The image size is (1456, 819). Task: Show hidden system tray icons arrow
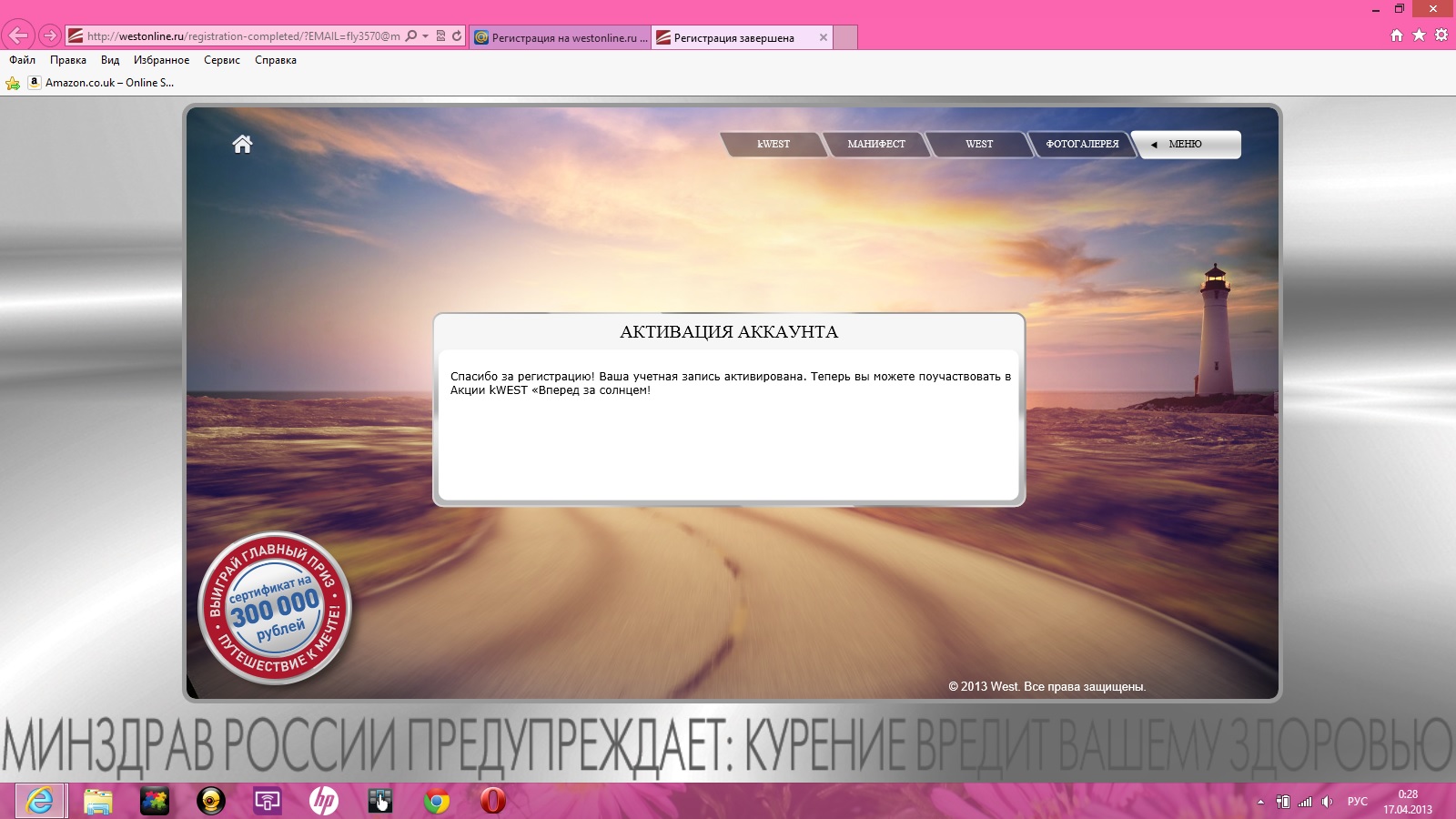(x=1260, y=802)
